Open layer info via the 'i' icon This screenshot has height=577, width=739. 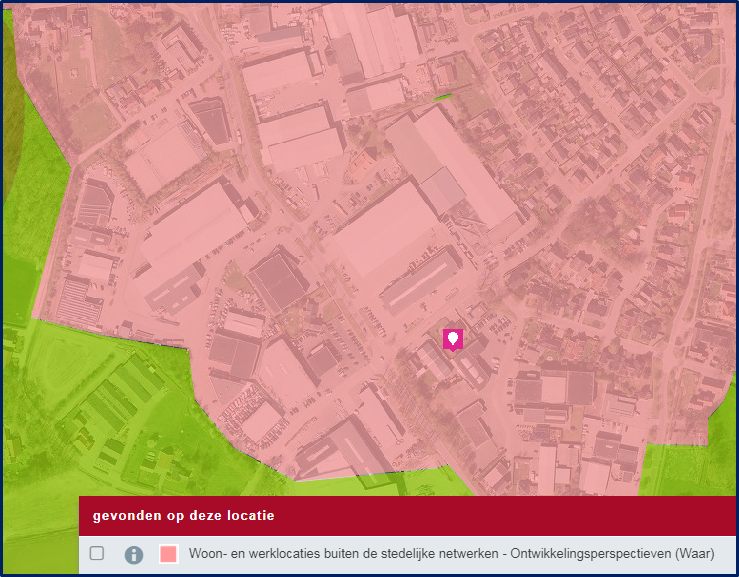point(134,554)
